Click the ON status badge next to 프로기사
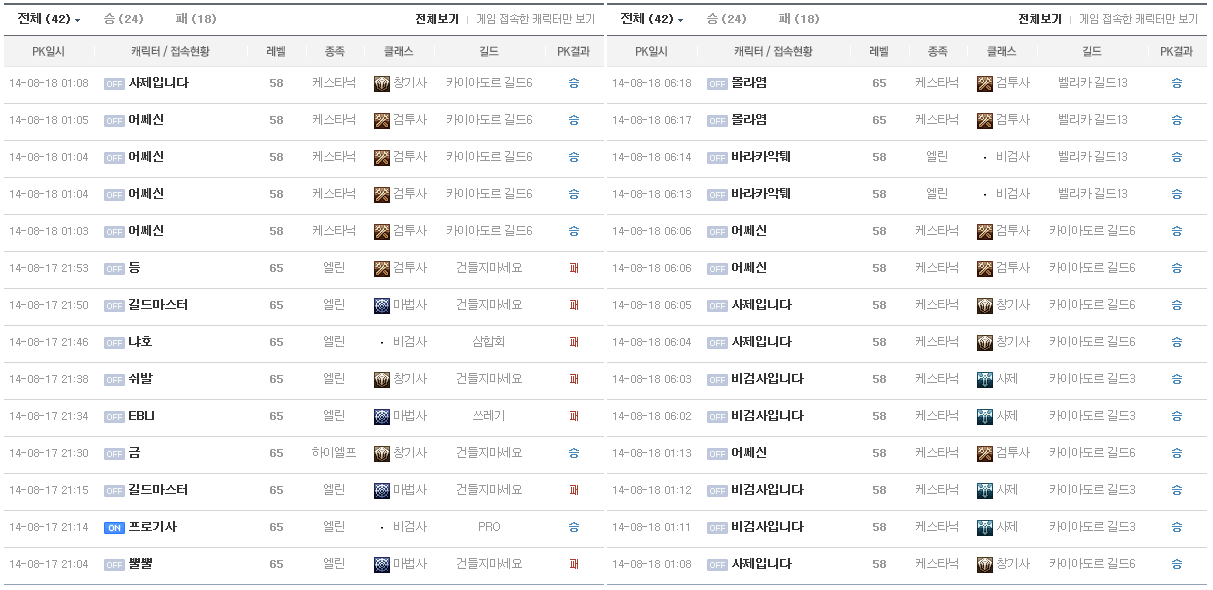The image size is (1213, 590). click(114, 528)
